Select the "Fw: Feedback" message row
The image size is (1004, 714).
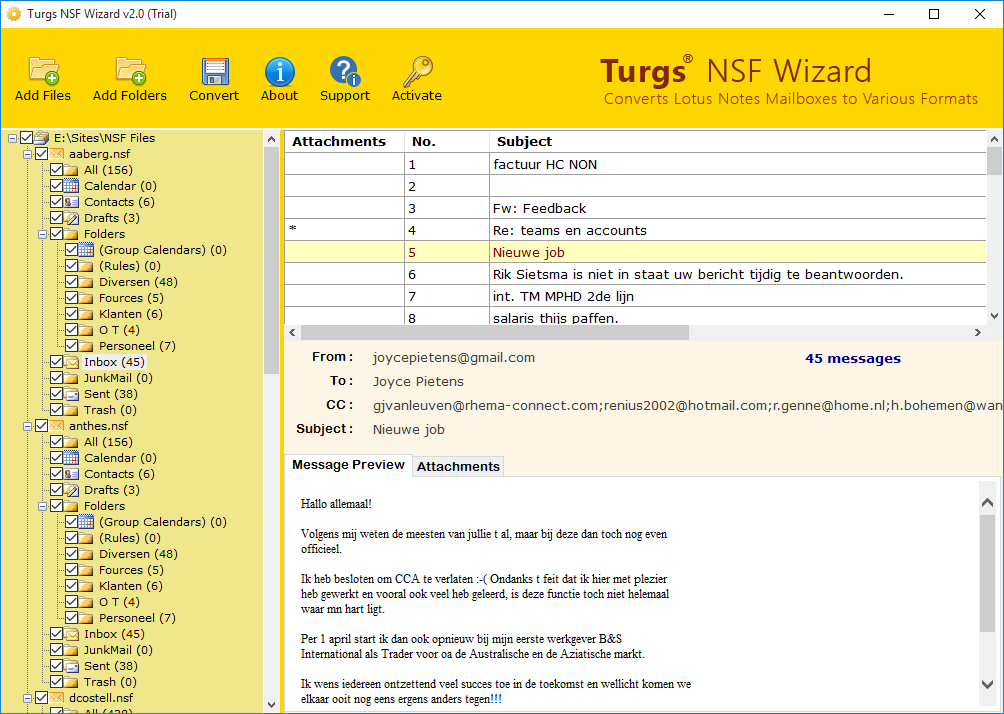click(635, 208)
